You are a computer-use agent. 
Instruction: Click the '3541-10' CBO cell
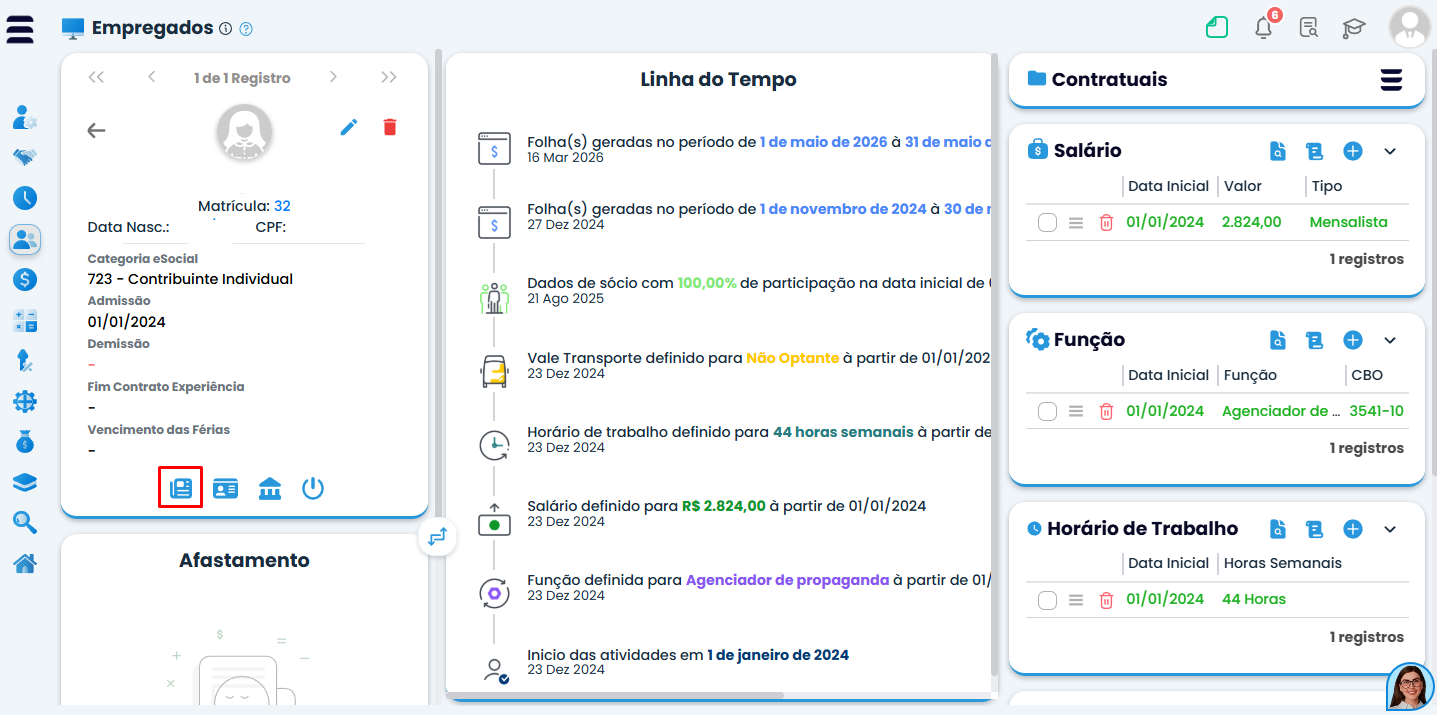(1376, 411)
